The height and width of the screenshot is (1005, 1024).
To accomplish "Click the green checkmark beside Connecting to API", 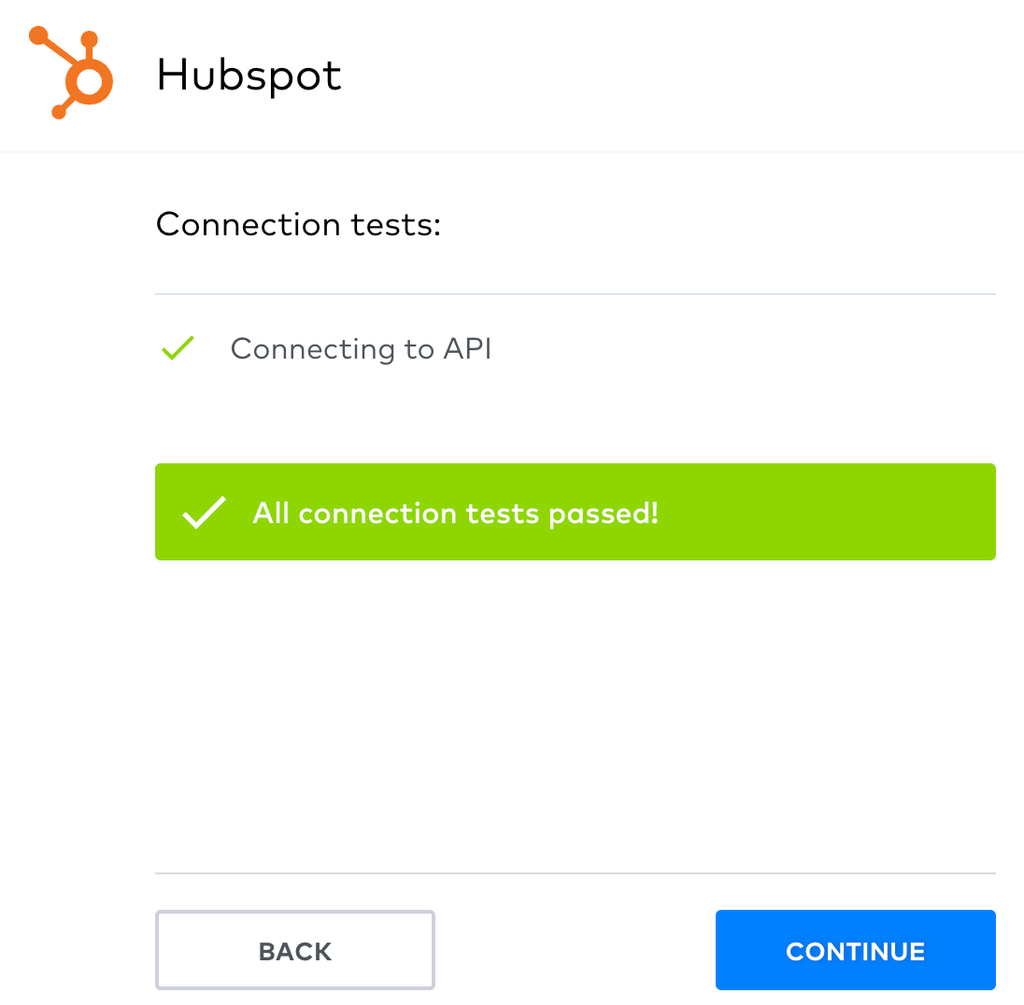I will tap(178, 347).
